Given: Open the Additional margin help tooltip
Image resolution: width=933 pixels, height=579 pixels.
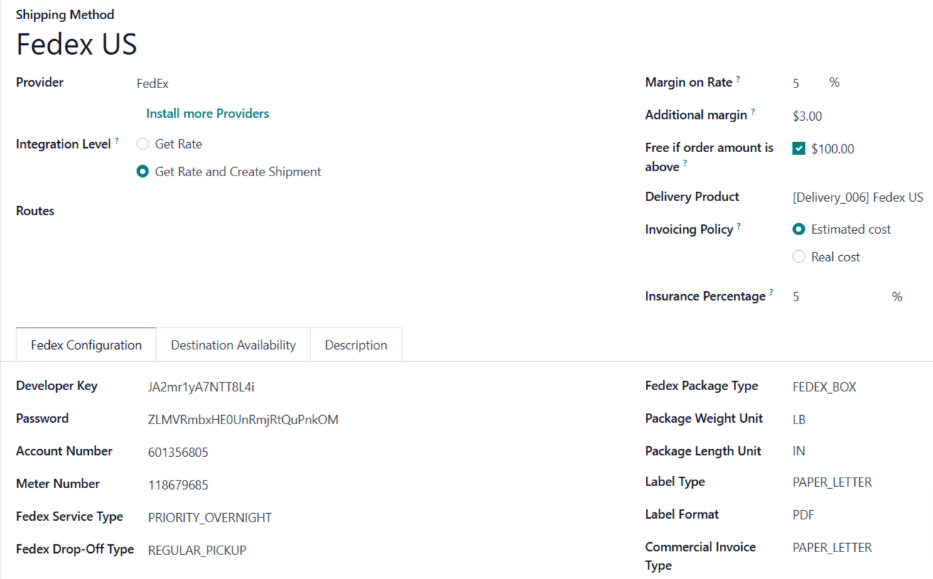Looking at the screenshot, I should 752,110.
